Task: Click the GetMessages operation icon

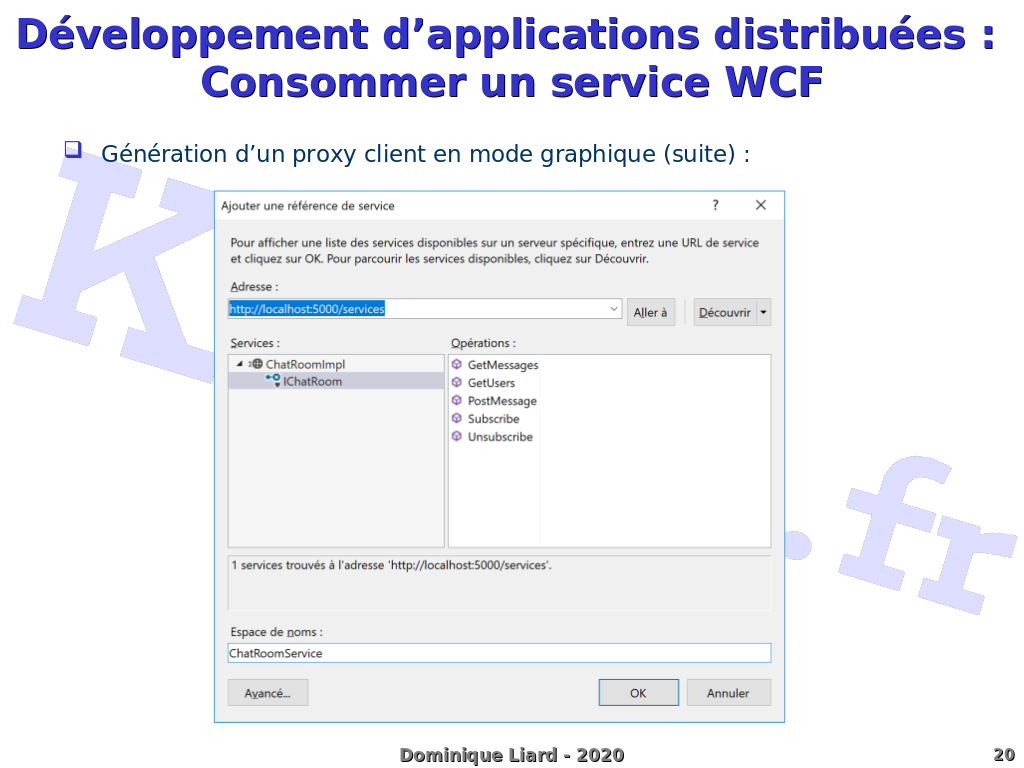Action: tap(457, 365)
